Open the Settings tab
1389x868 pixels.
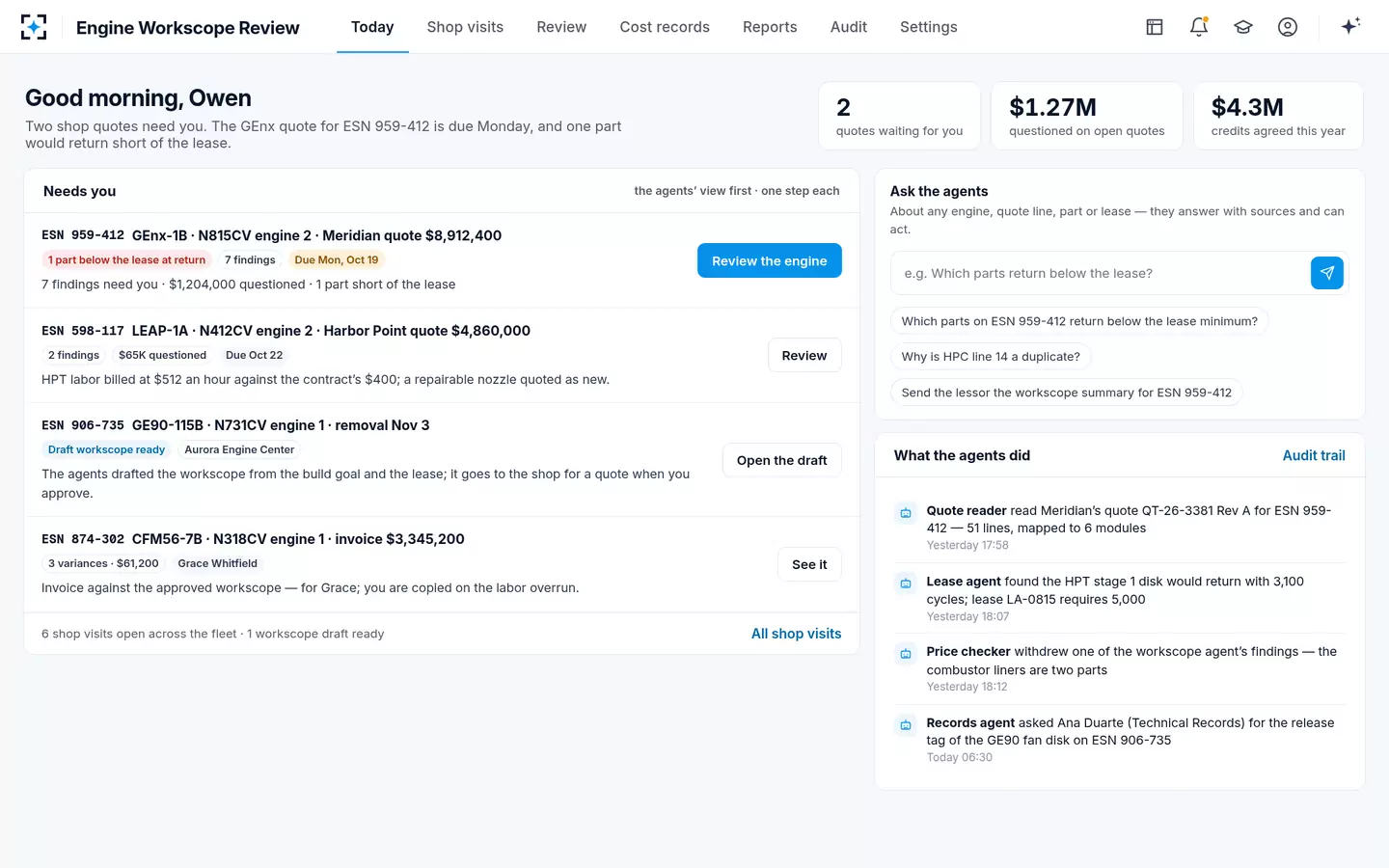[x=929, y=27]
